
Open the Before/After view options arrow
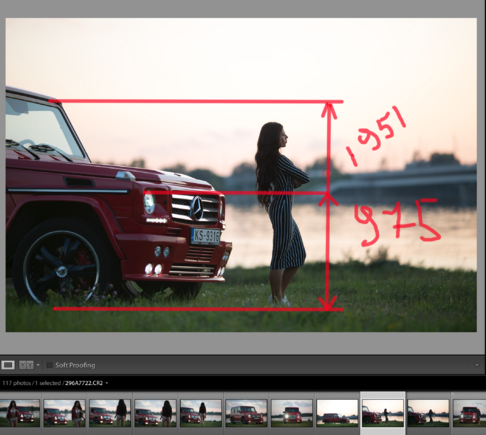[x=38, y=365]
